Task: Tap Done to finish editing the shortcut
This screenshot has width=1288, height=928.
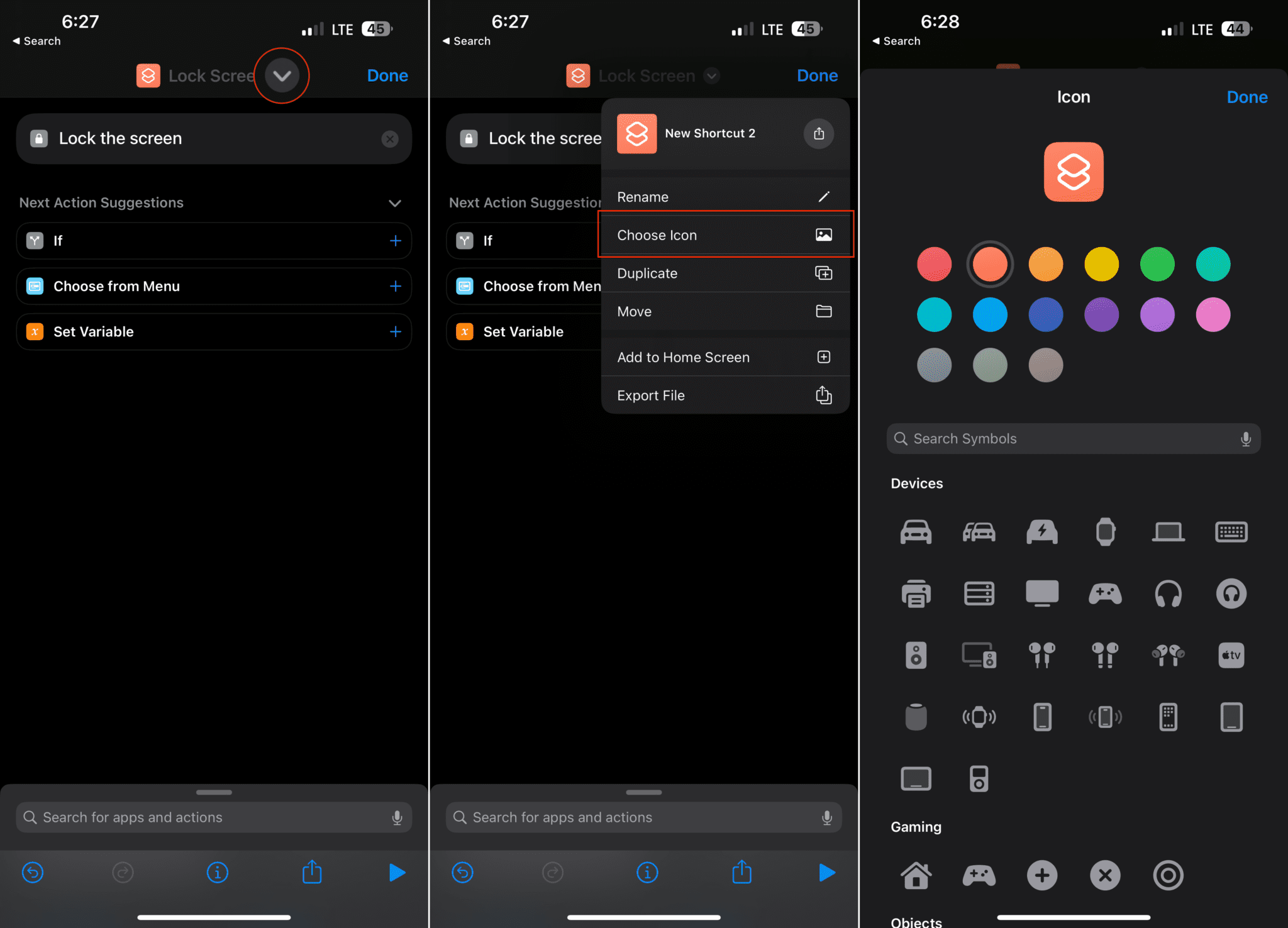Action: (x=387, y=75)
